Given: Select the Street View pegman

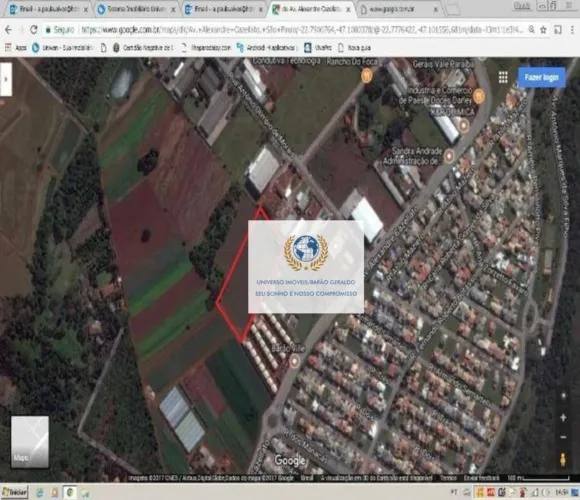Looking at the screenshot, I should pyautogui.click(x=563, y=460).
